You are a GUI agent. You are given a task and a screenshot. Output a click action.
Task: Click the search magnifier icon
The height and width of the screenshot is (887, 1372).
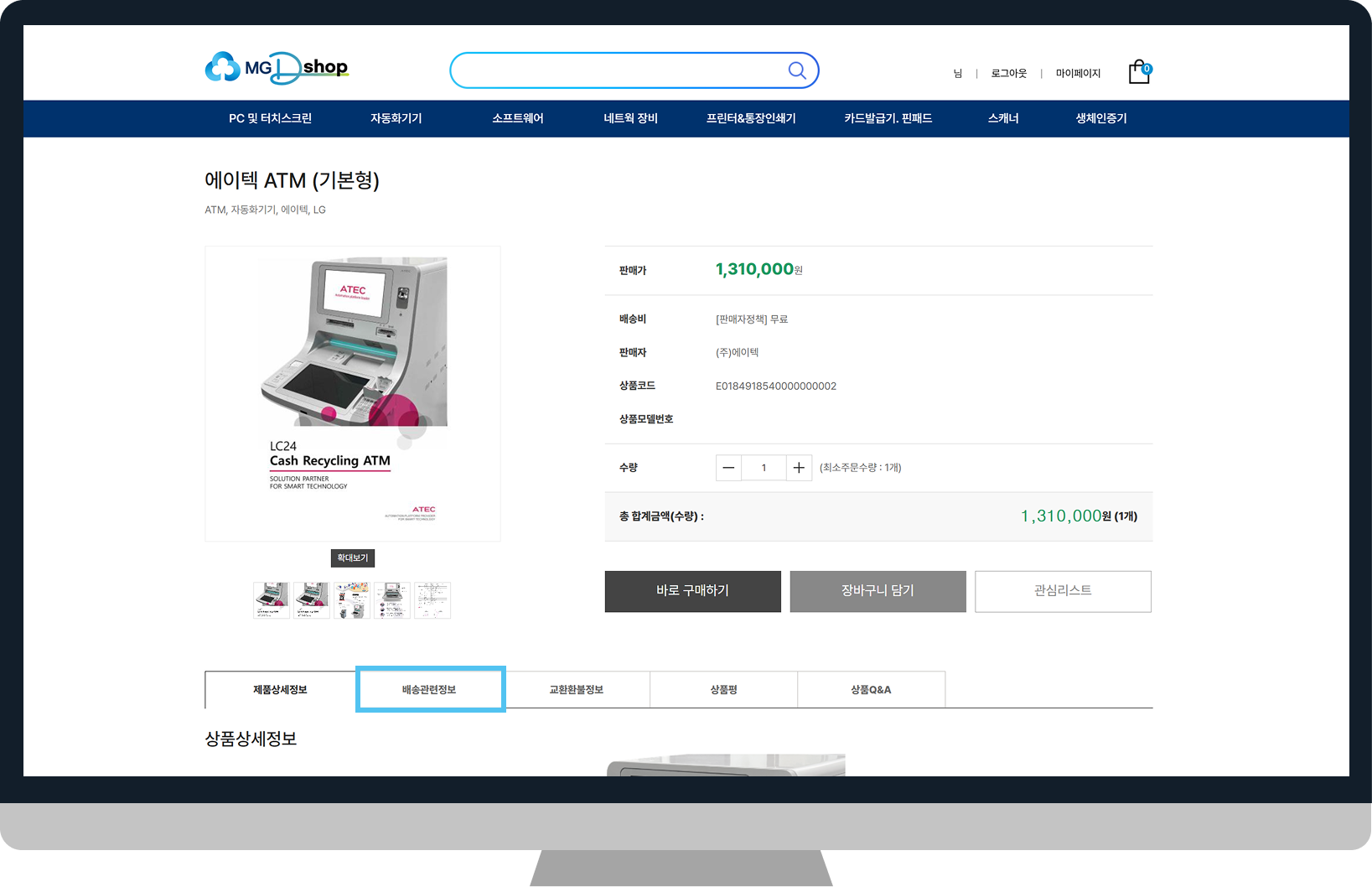[797, 70]
